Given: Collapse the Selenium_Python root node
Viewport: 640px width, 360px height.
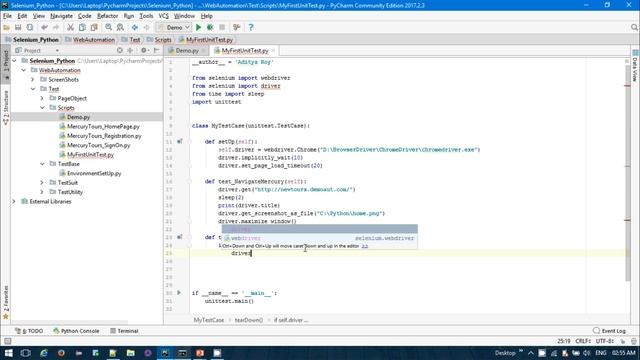Looking at the screenshot, I should pyautogui.click(x=15, y=61).
